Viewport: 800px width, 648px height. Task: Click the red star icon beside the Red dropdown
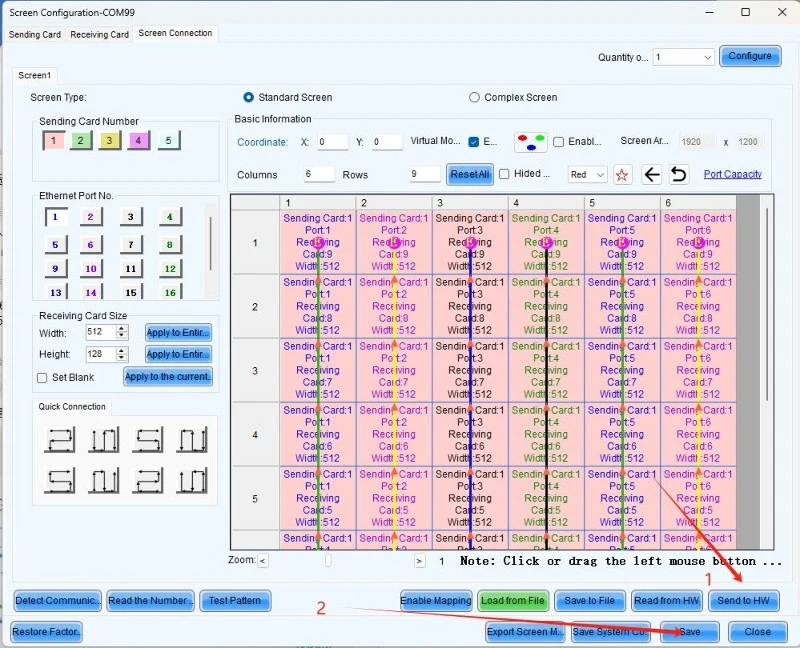[622, 175]
